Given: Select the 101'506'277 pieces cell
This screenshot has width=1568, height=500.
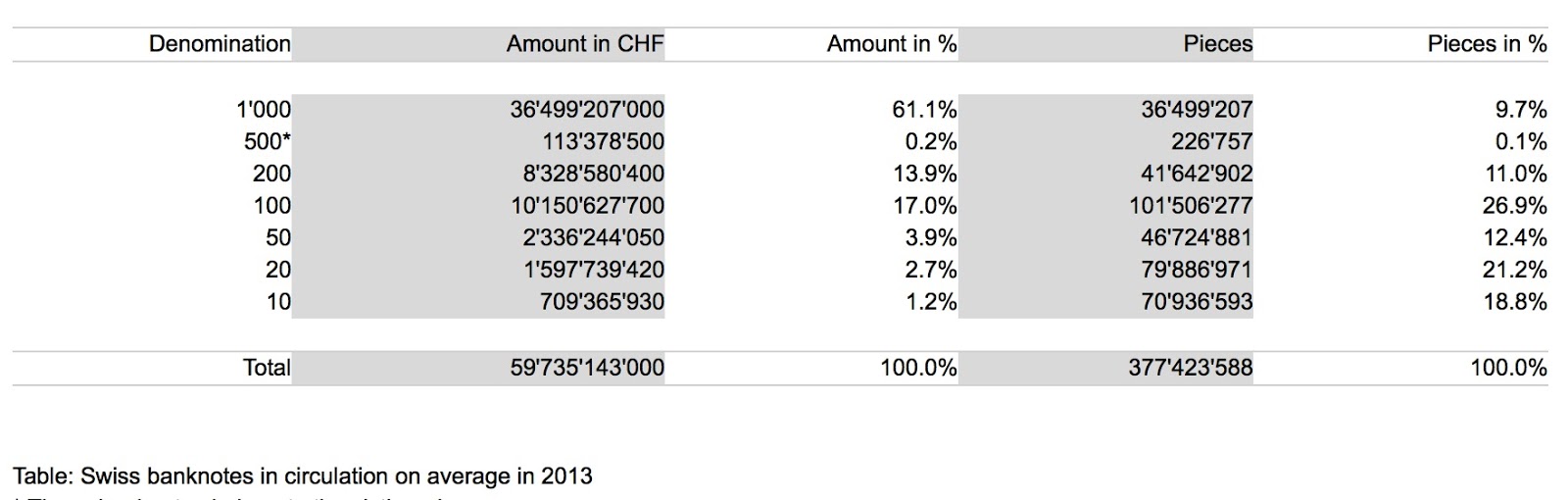Looking at the screenshot, I should tap(1191, 206).
